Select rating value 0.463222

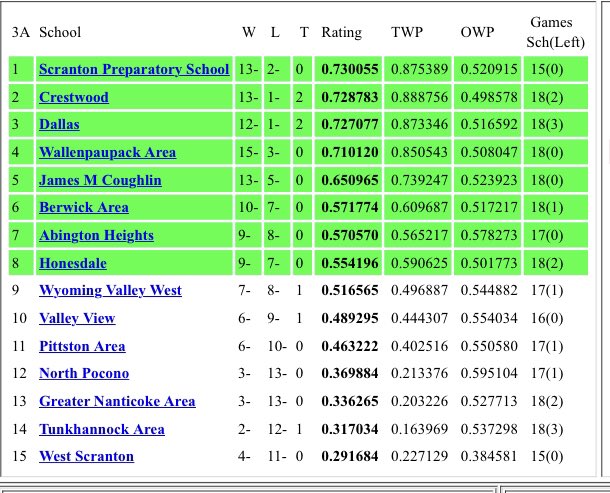(x=350, y=346)
